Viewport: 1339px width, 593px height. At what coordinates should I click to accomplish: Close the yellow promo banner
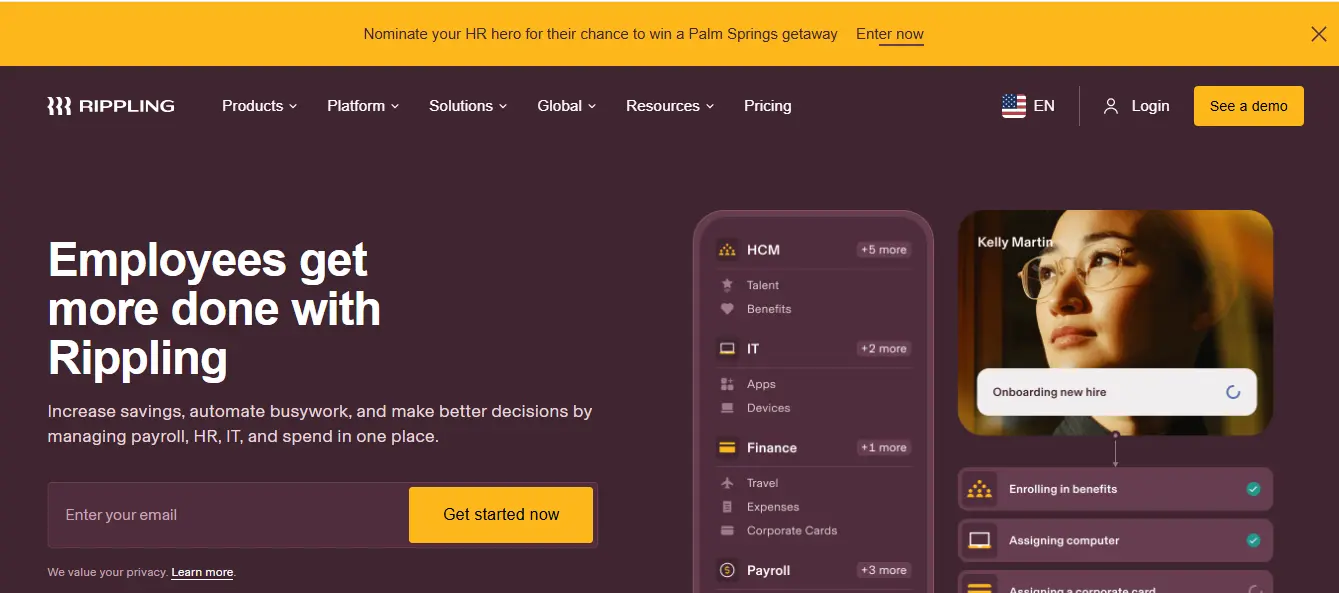(x=1319, y=34)
